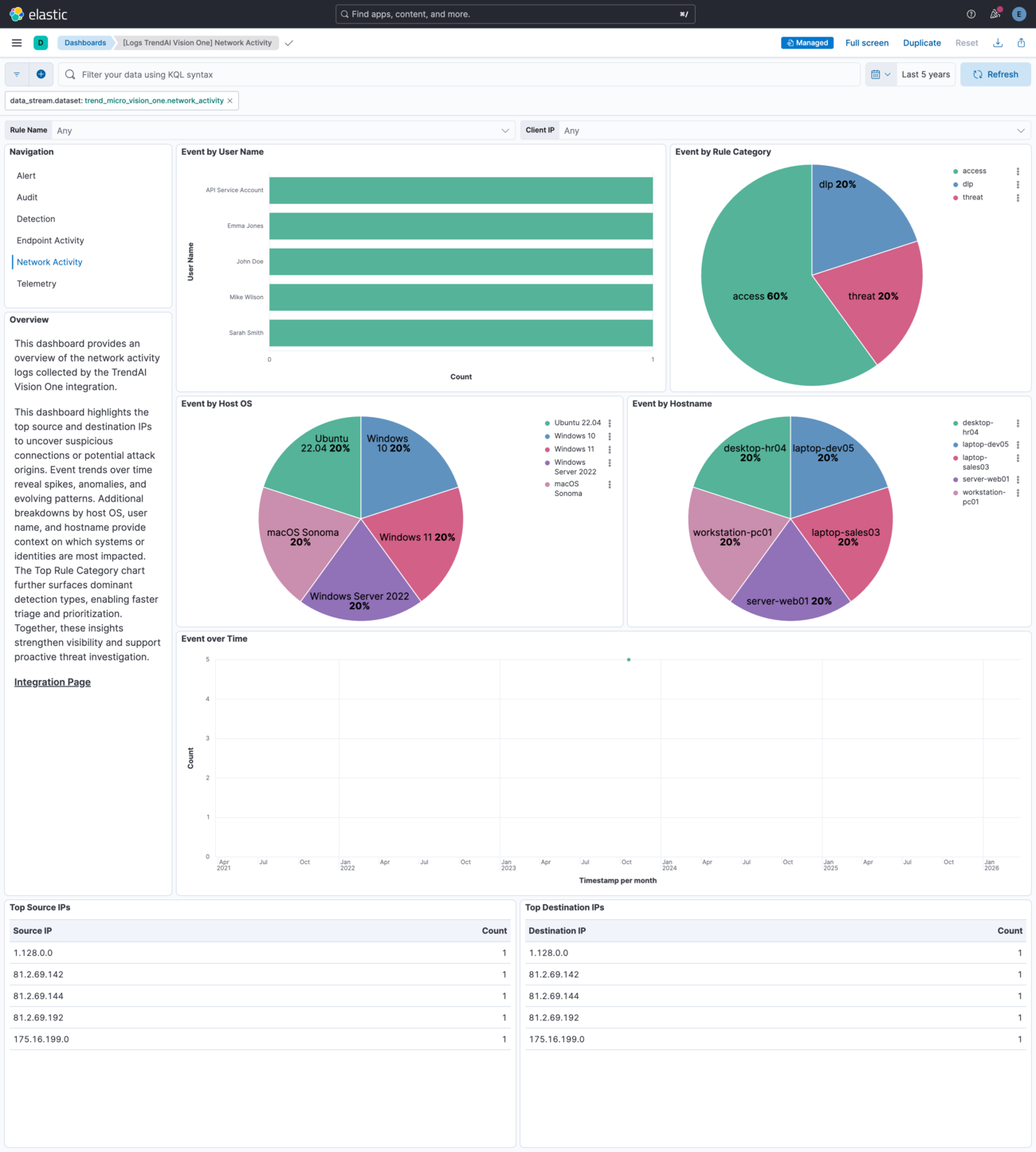This screenshot has height=1152, width=1036.
Task: Open saved query filter menu icon
Action: (17, 74)
